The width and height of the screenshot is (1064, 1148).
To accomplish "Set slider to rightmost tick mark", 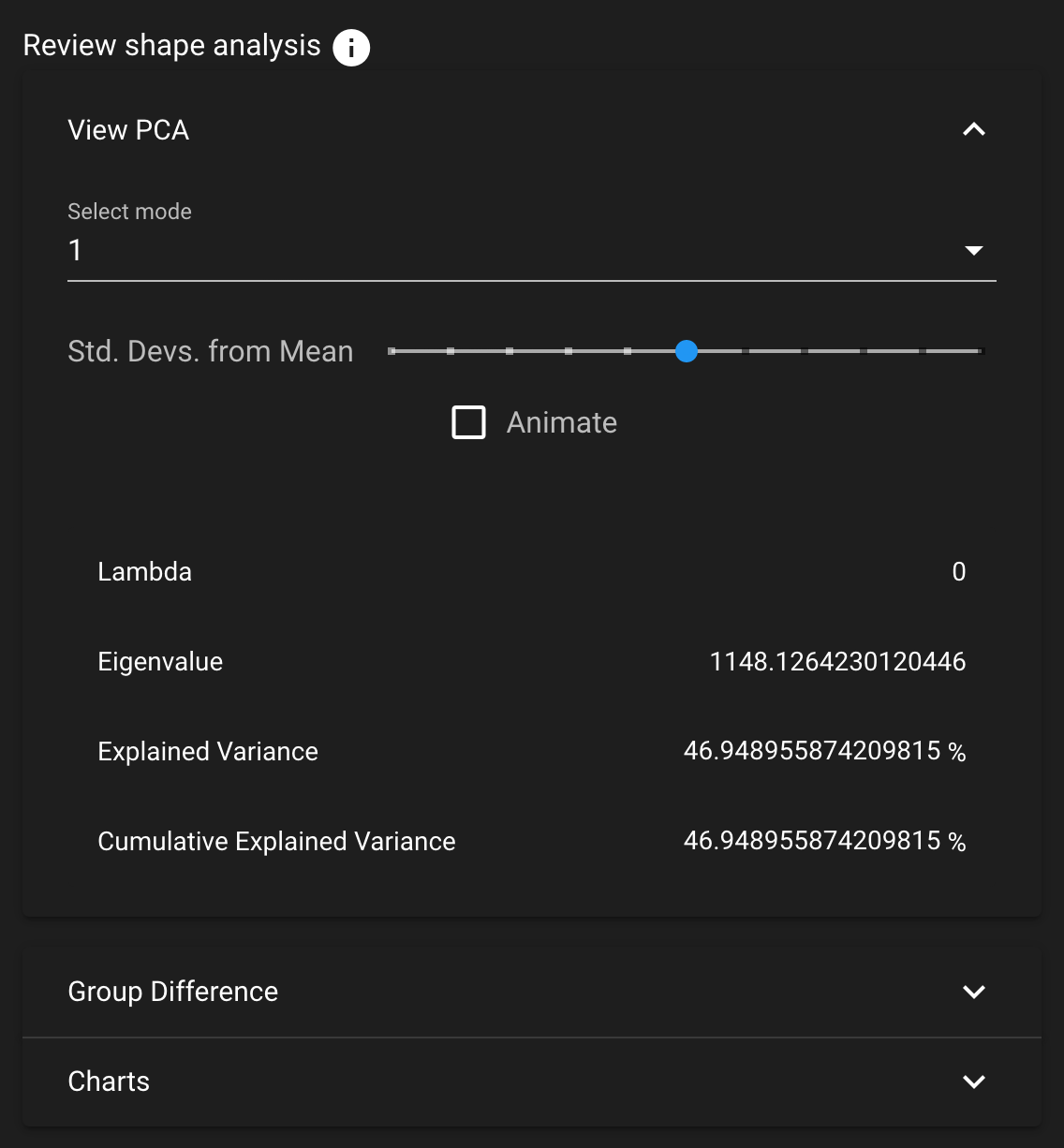I will tap(981, 351).
